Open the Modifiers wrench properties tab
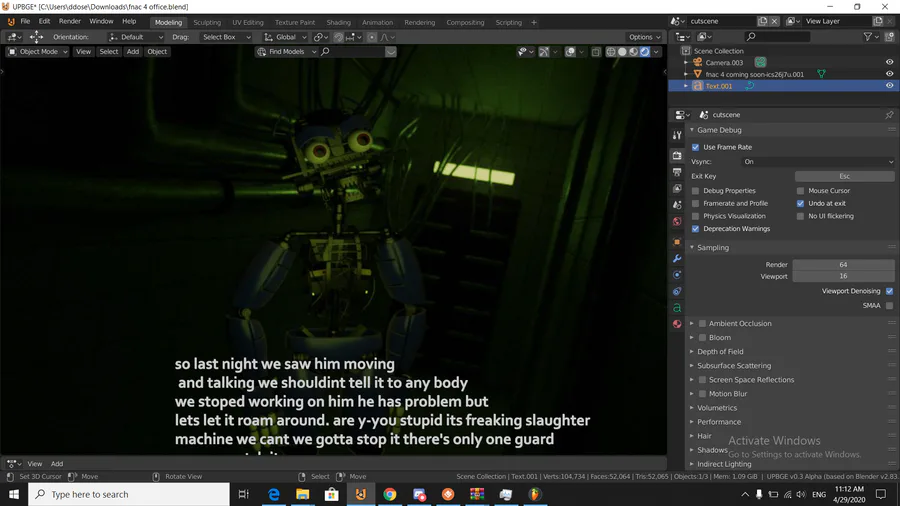The width and height of the screenshot is (900, 506). (x=677, y=258)
